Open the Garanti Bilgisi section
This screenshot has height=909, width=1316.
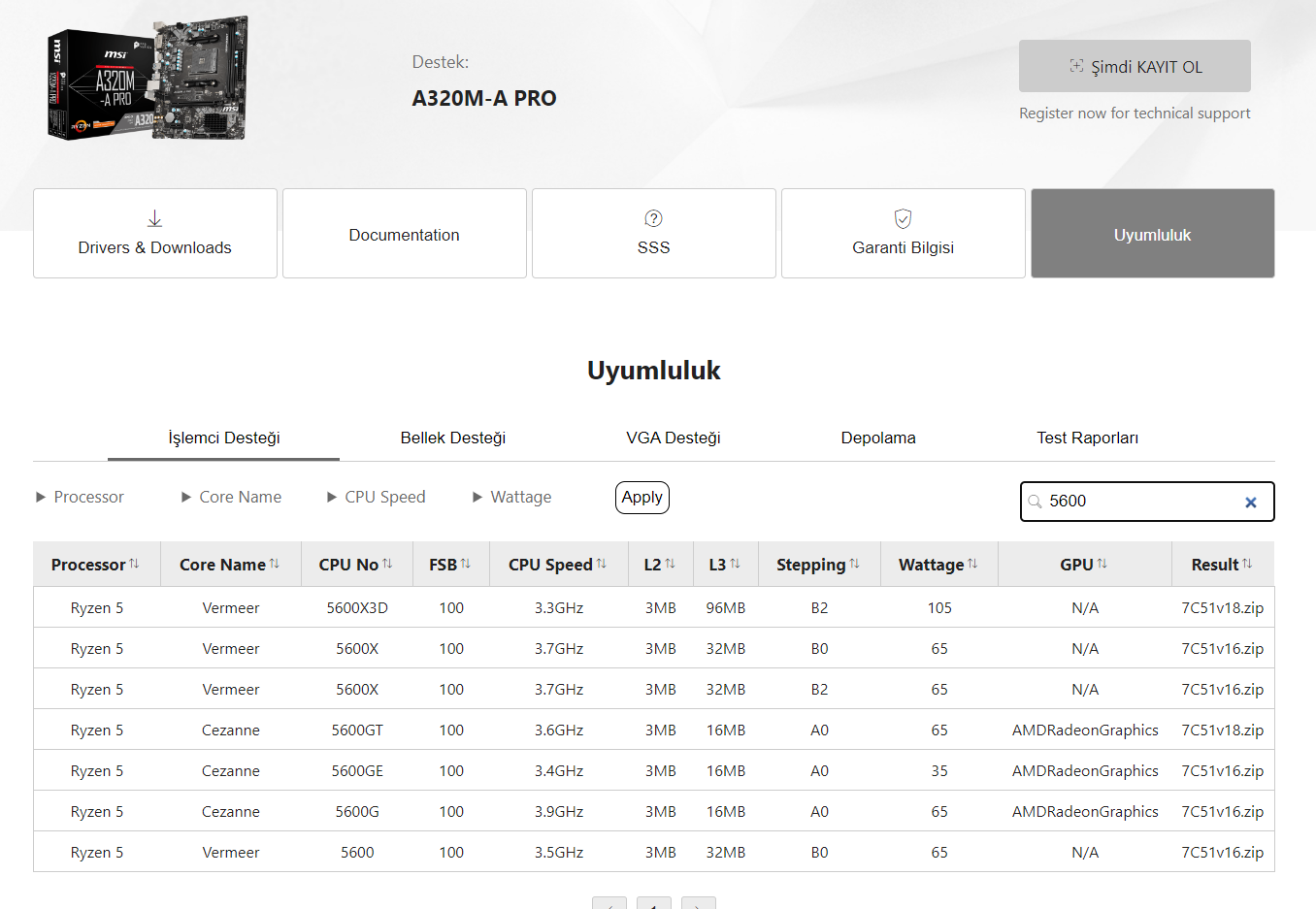[x=904, y=233]
